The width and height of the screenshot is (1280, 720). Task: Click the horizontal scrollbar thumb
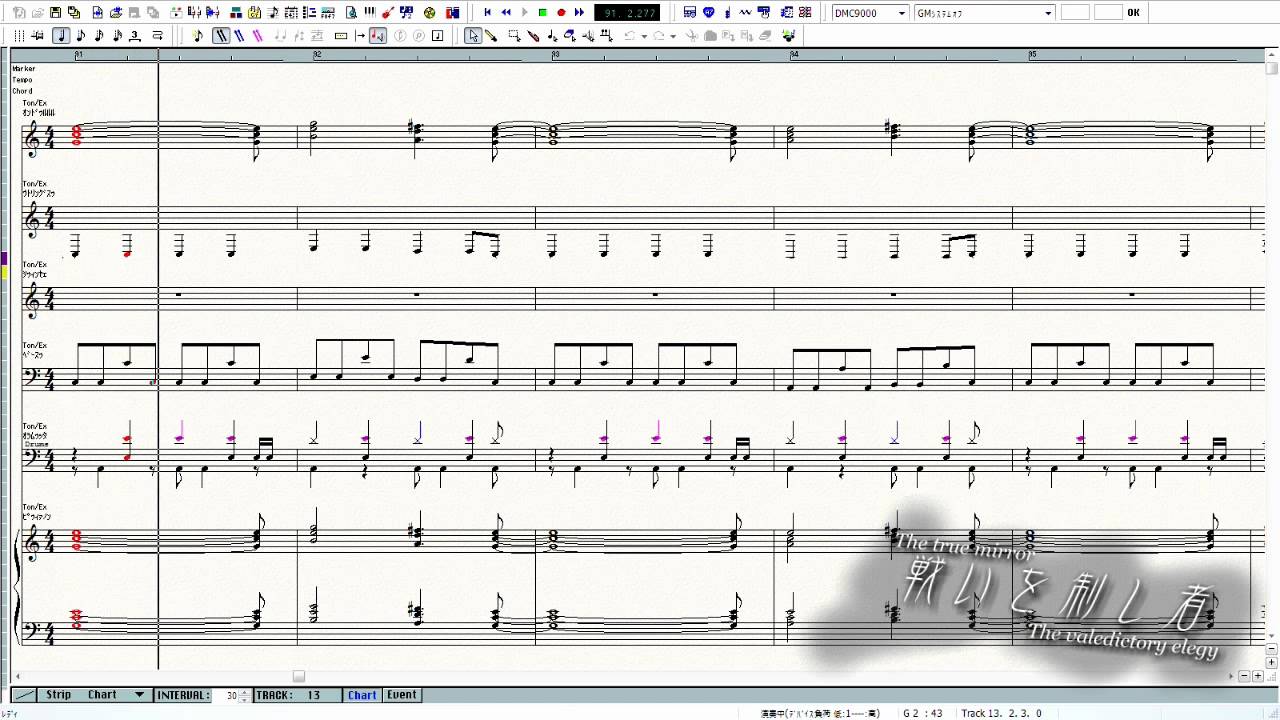coord(298,677)
